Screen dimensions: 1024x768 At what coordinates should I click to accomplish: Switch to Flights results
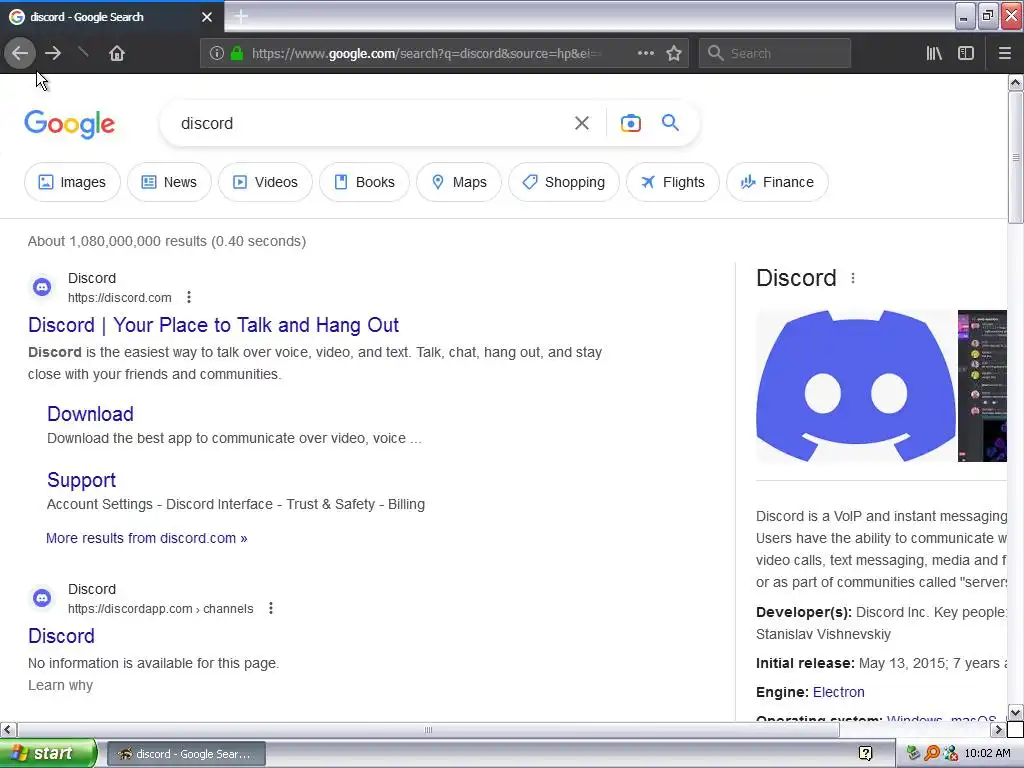coord(673,182)
